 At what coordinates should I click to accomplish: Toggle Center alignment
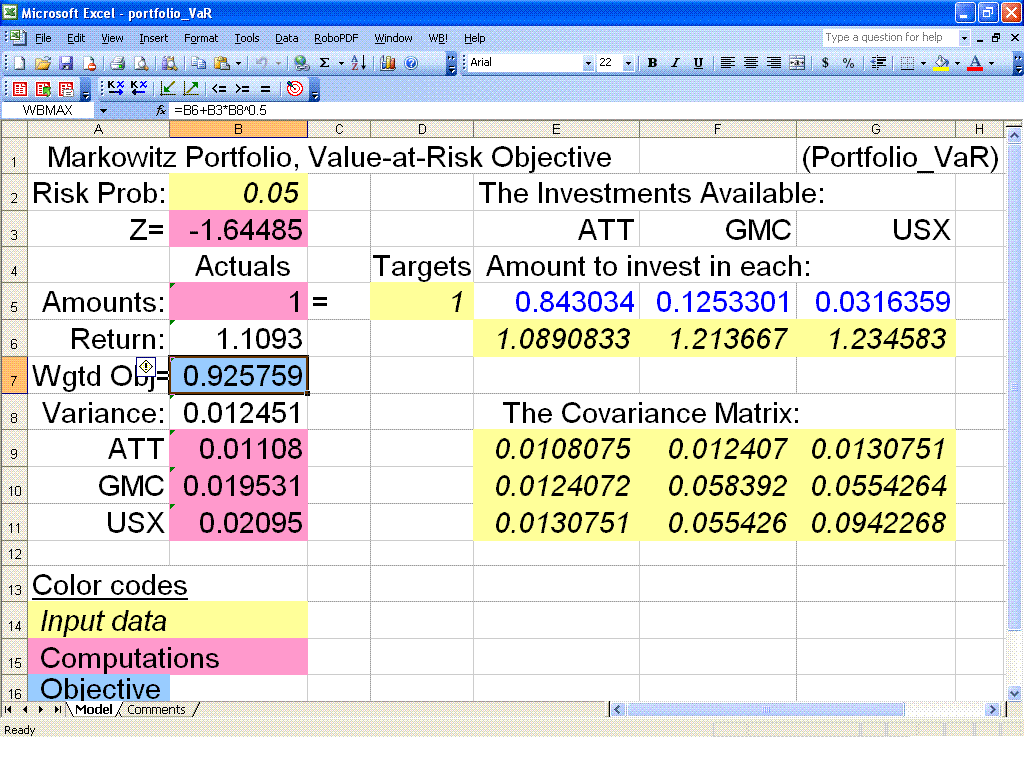pyautogui.click(x=750, y=63)
